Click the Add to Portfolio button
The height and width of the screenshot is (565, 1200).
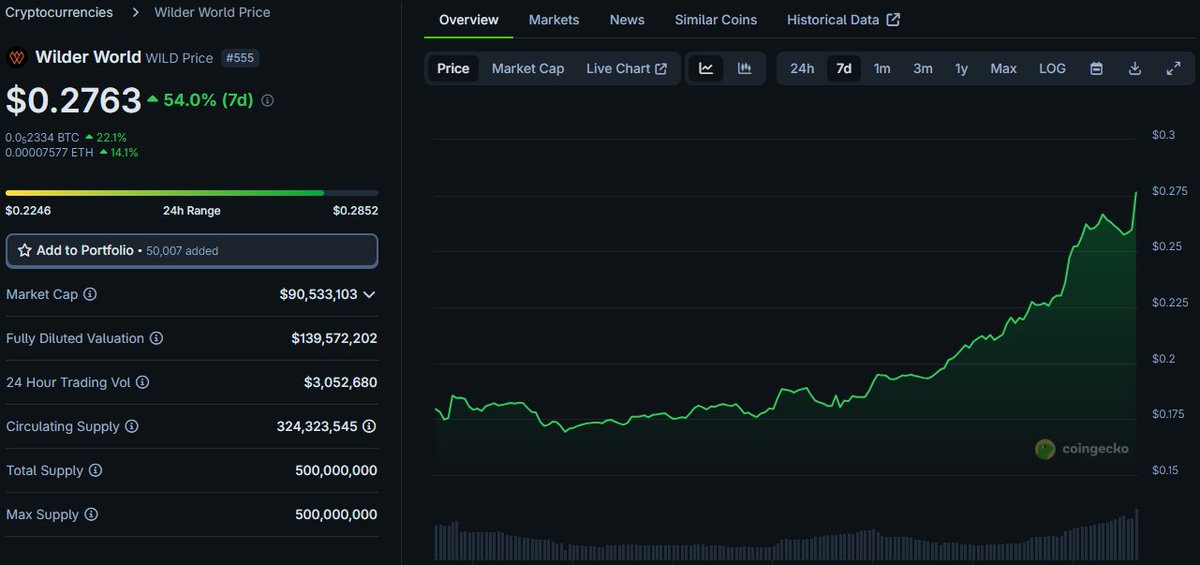pos(192,251)
